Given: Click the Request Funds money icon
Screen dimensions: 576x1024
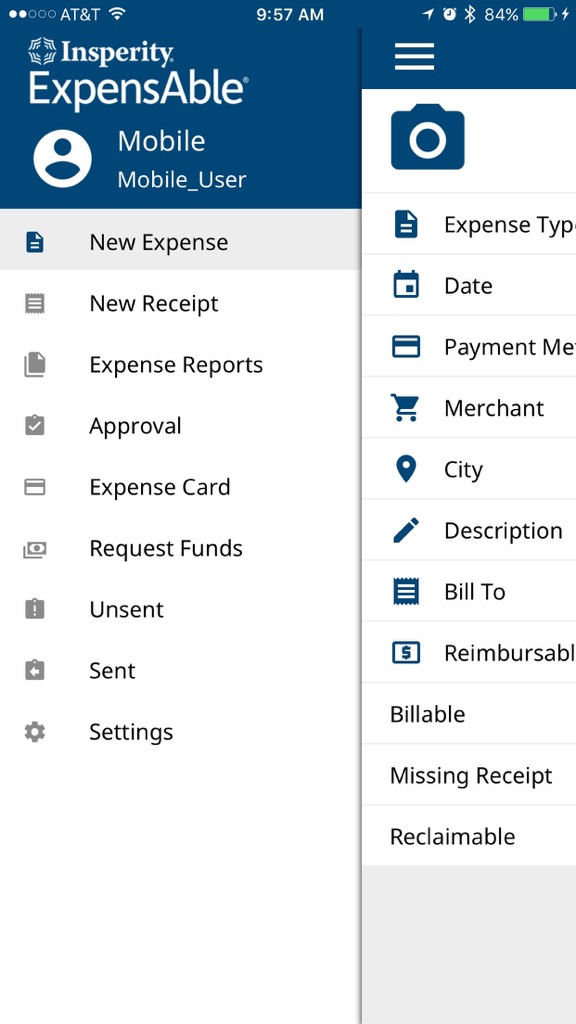Looking at the screenshot, I should pyautogui.click(x=35, y=549).
